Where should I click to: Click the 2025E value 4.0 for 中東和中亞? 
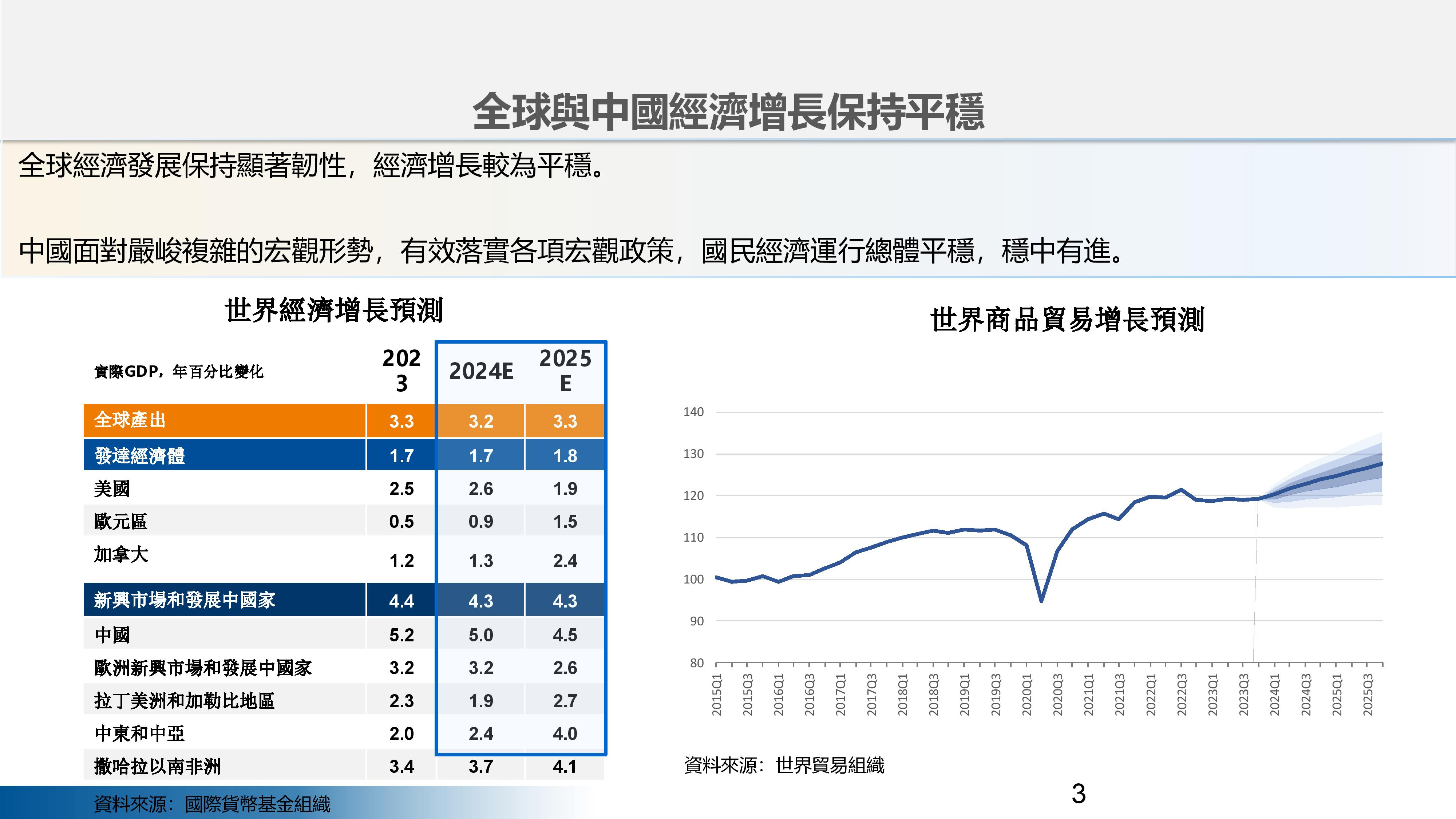tap(565, 734)
